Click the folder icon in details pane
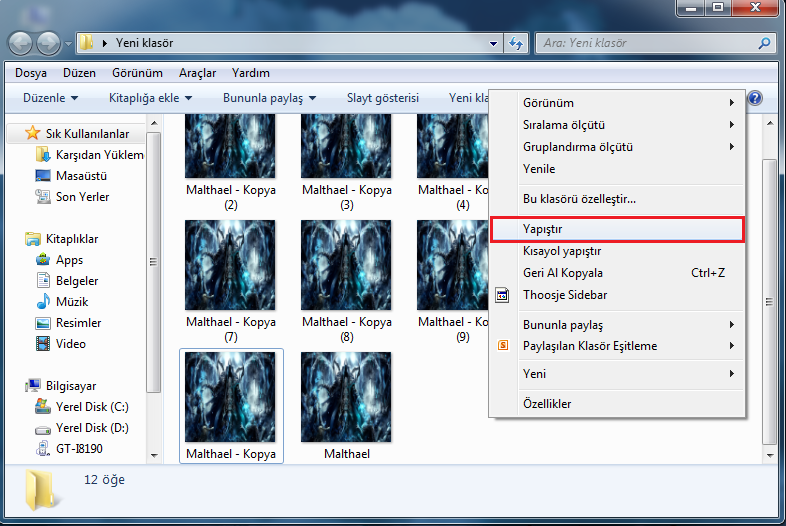The height and width of the screenshot is (526, 786). pyautogui.click(x=43, y=490)
